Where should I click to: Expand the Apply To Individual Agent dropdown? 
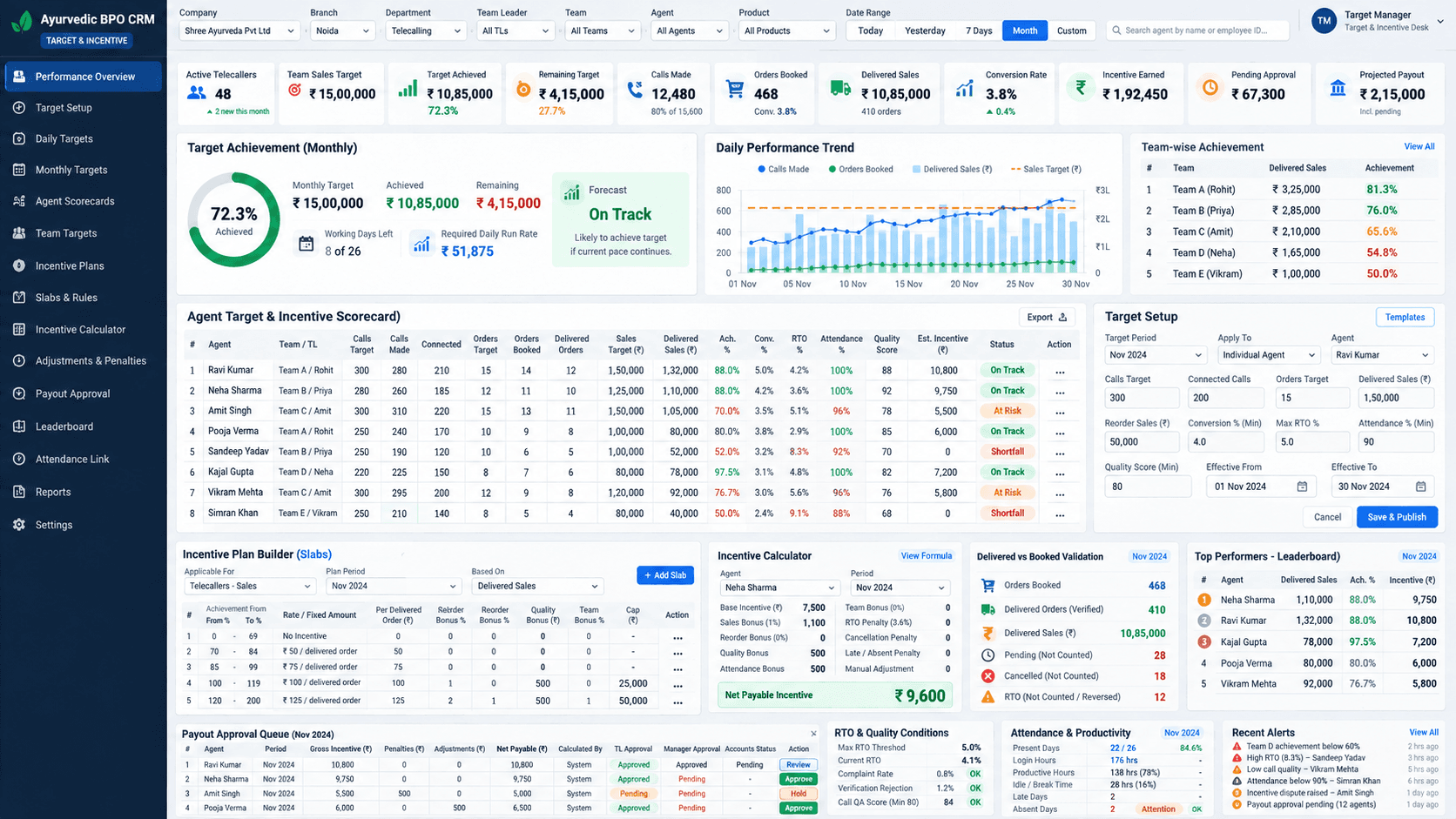point(1269,355)
